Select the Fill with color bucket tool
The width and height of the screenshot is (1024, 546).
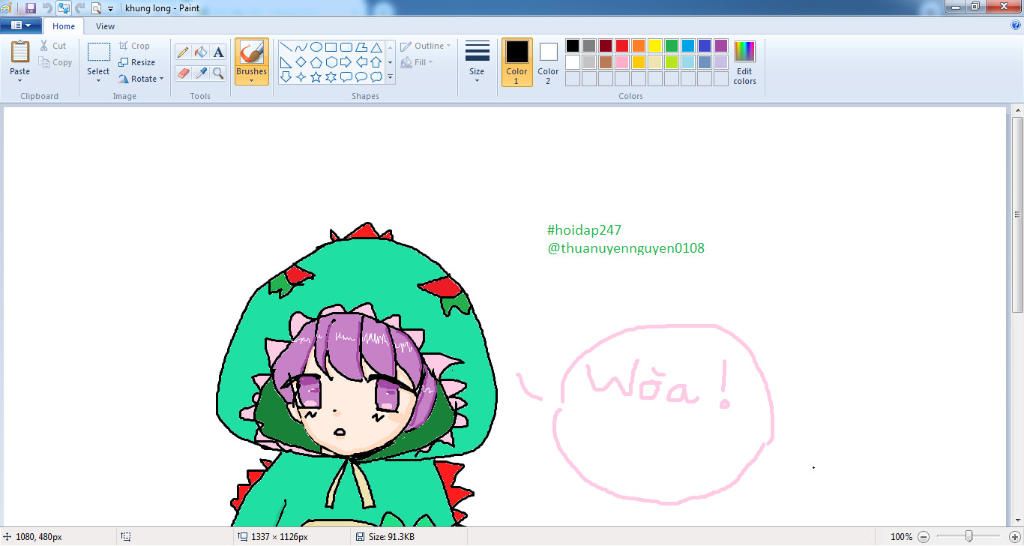point(201,52)
